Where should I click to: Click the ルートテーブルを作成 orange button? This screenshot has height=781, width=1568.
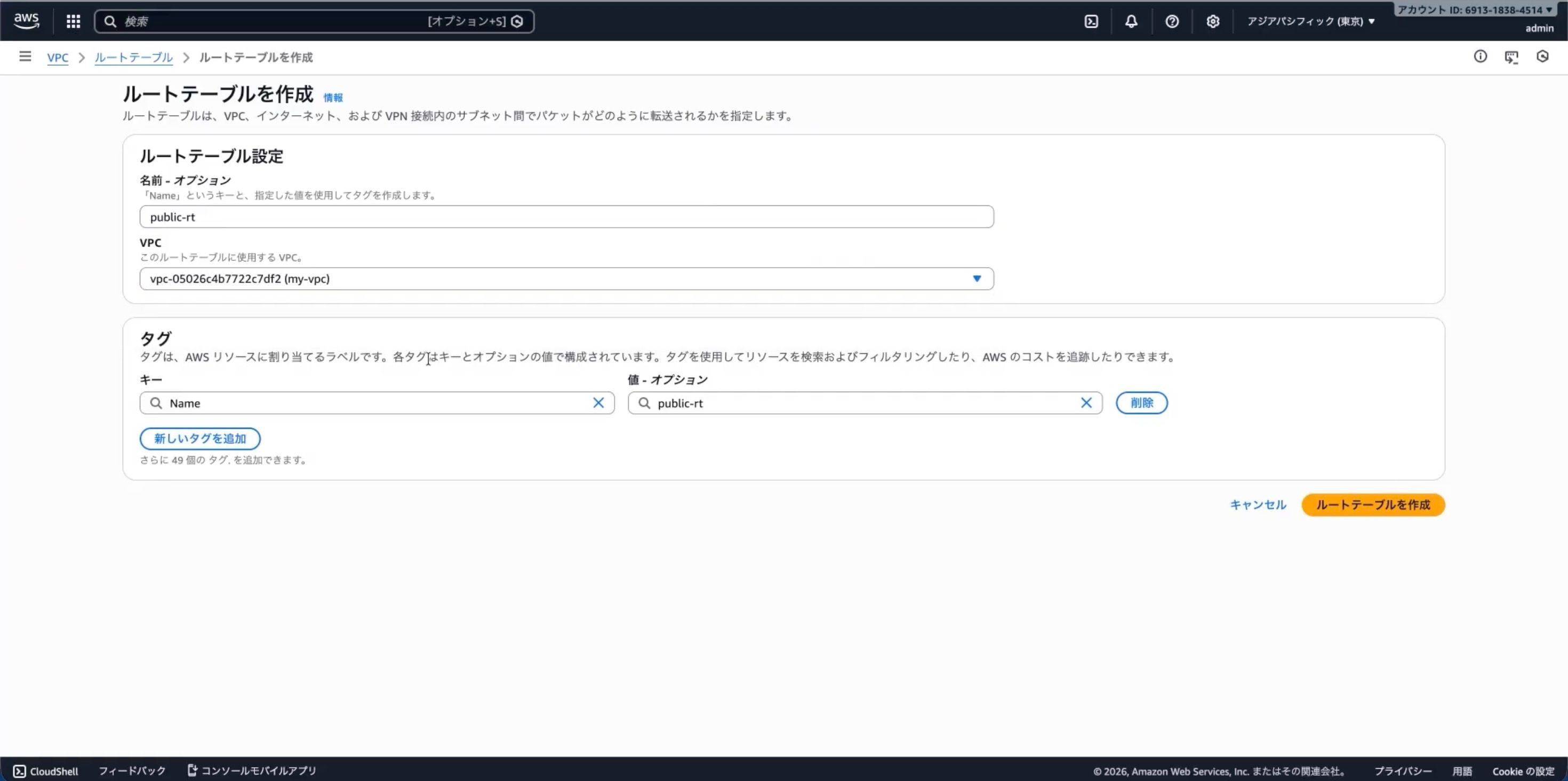(1373, 505)
